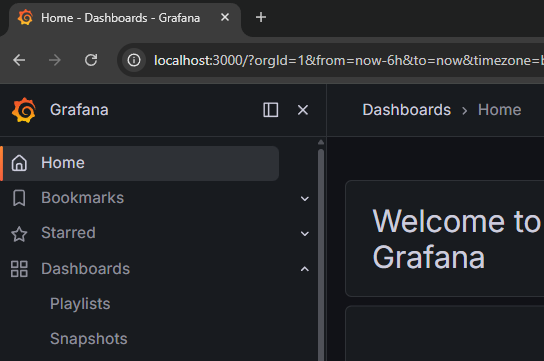Click the Home house icon
This screenshot has width=544, height=361.
[x=19, y=163]
